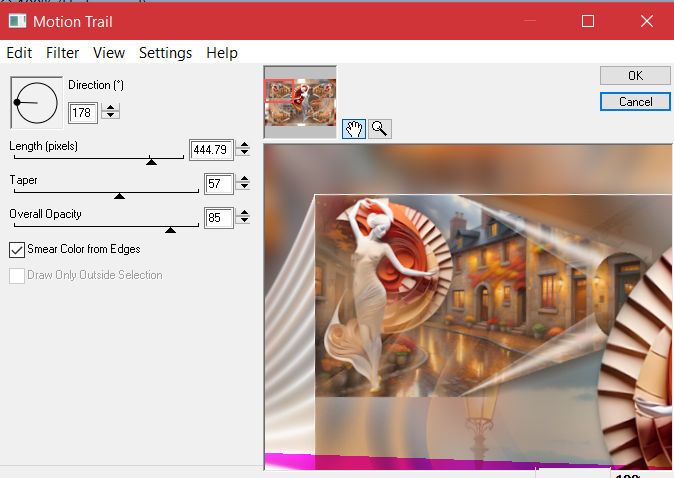Image resolution: width=674 pixels, height=478 pixels.
Task: Click the Cancel button
Action: pyautogui.click(x=635, y=101)
